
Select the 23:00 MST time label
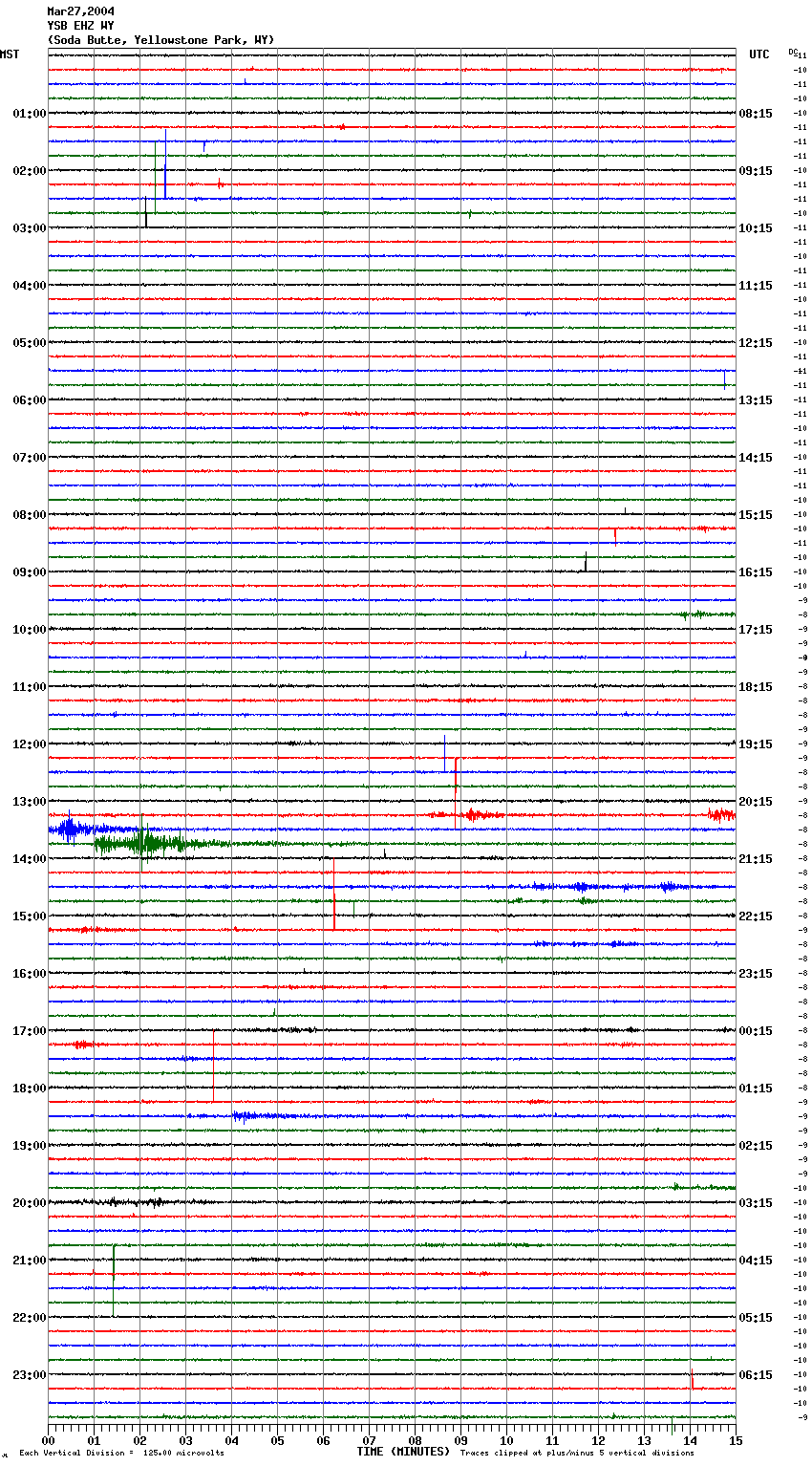[x=30, y=1375]
